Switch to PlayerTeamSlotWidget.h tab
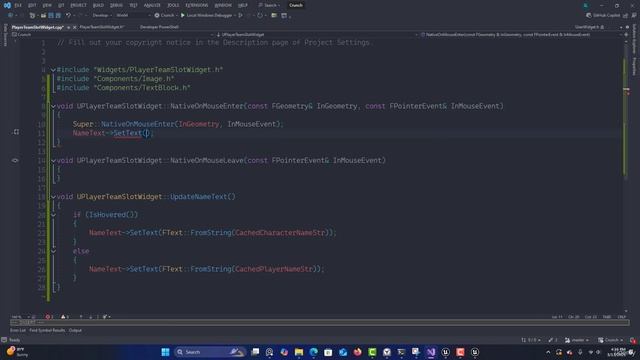This screenshot has width=640, height=360. pos(101,27)
